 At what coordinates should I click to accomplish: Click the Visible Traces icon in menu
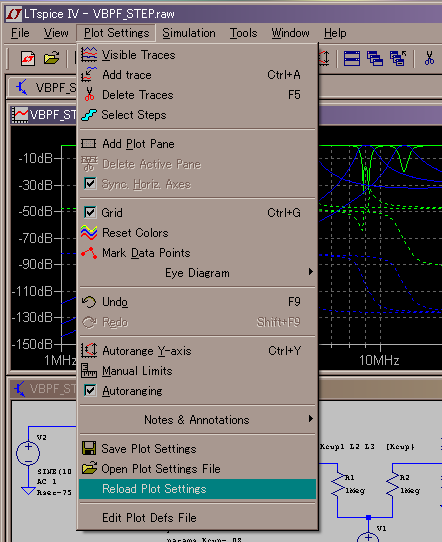(x=89, y=55)
